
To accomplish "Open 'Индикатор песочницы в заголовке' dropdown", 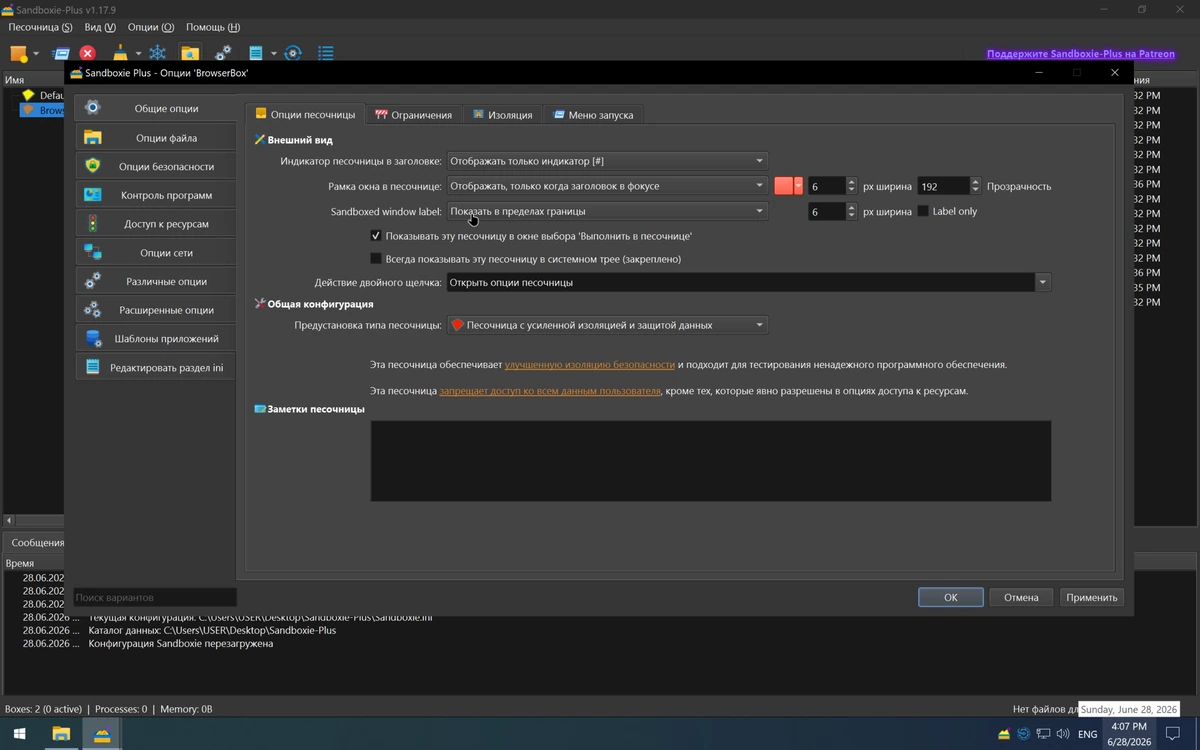I will click(x=607, y=161).
